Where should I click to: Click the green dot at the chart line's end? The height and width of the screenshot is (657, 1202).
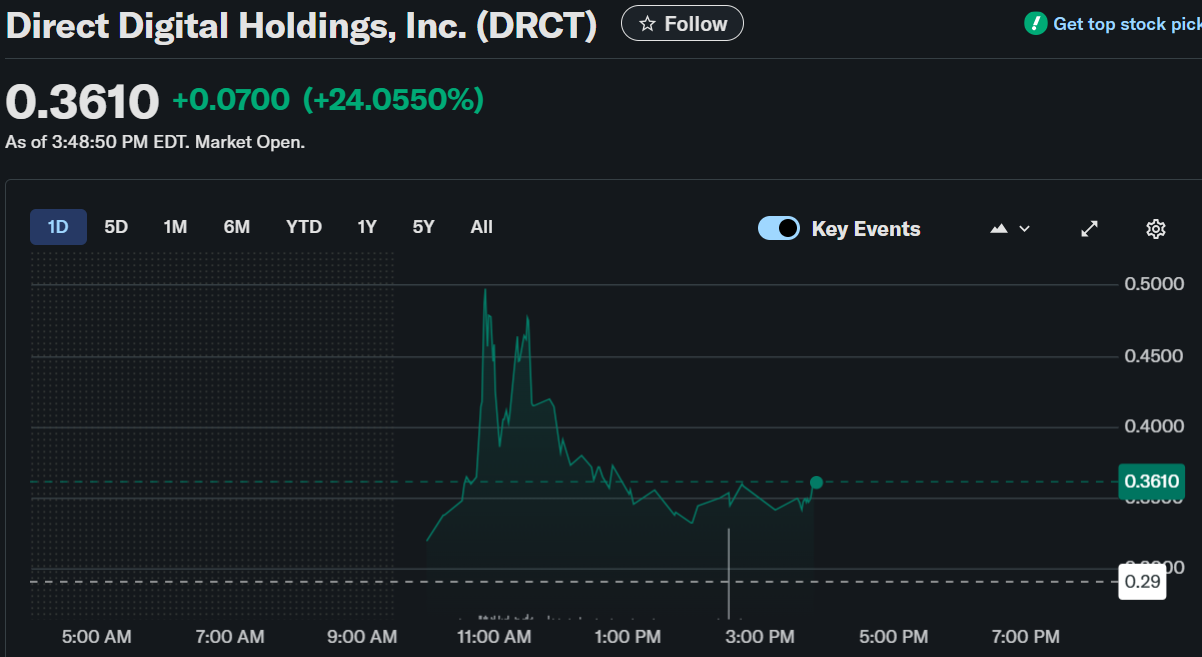(x=816, y=483)
